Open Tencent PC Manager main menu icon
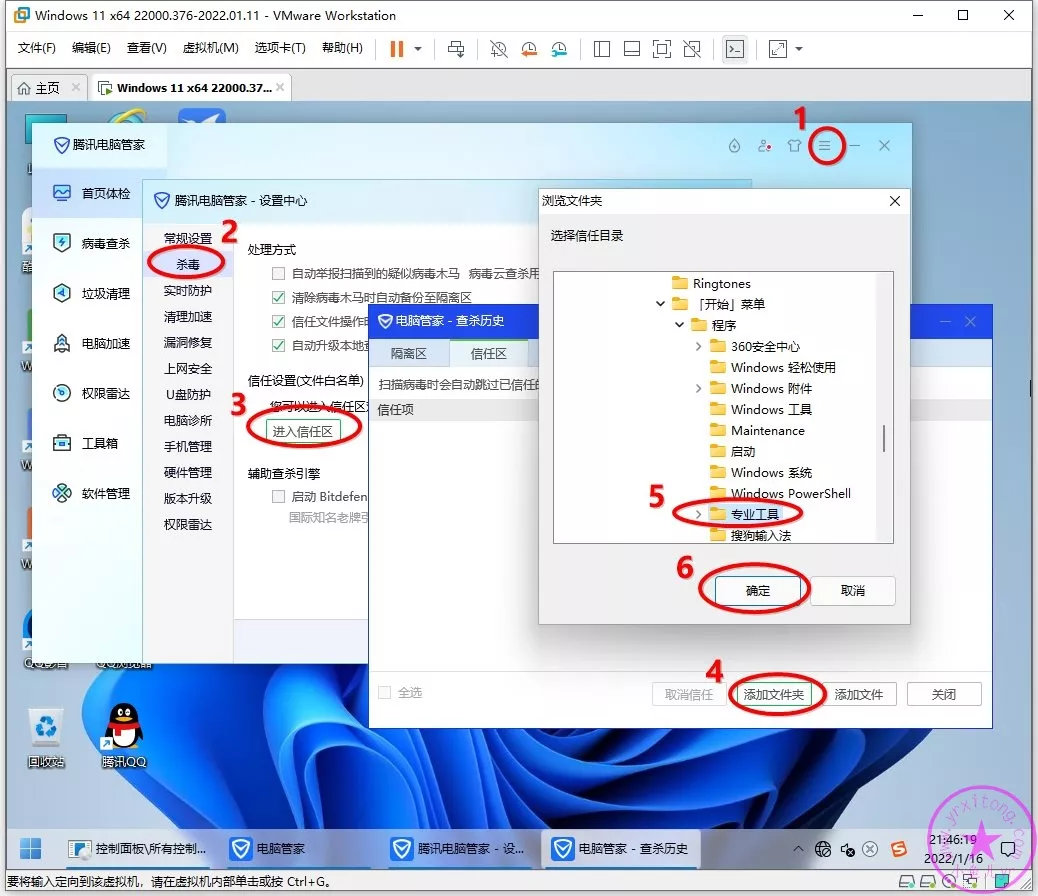 tap(825, 146)
